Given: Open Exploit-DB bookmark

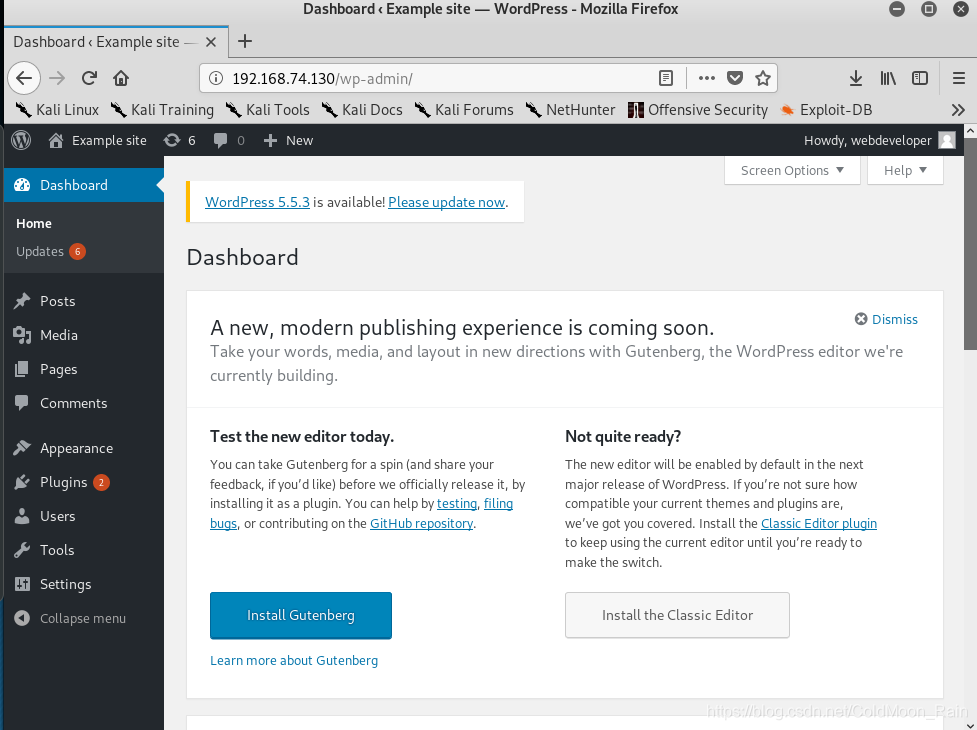Looking at the screenshot, I should coord(826,110).
